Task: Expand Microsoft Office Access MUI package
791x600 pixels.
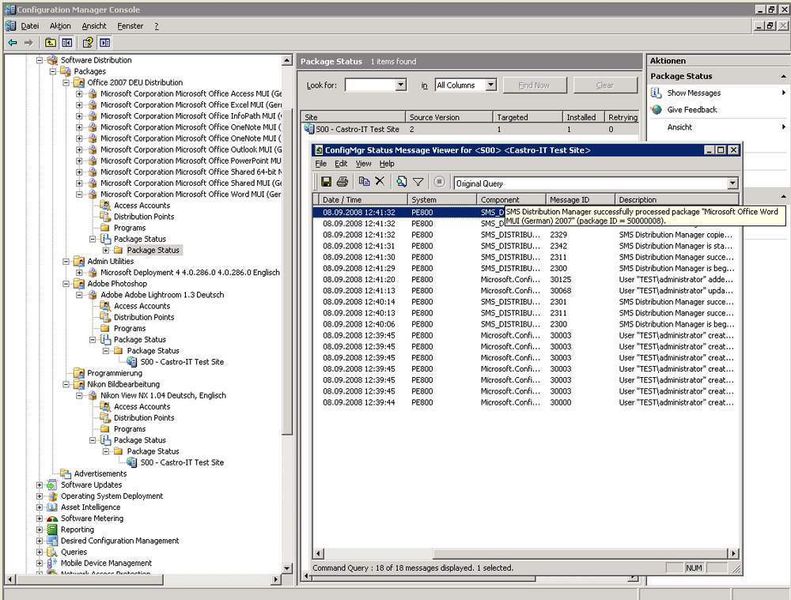Action: point(79,94)
